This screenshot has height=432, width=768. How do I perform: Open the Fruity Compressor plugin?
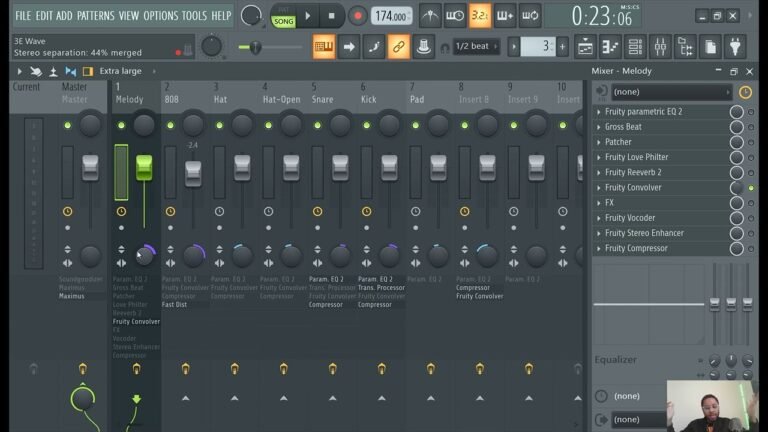[636, 248]
